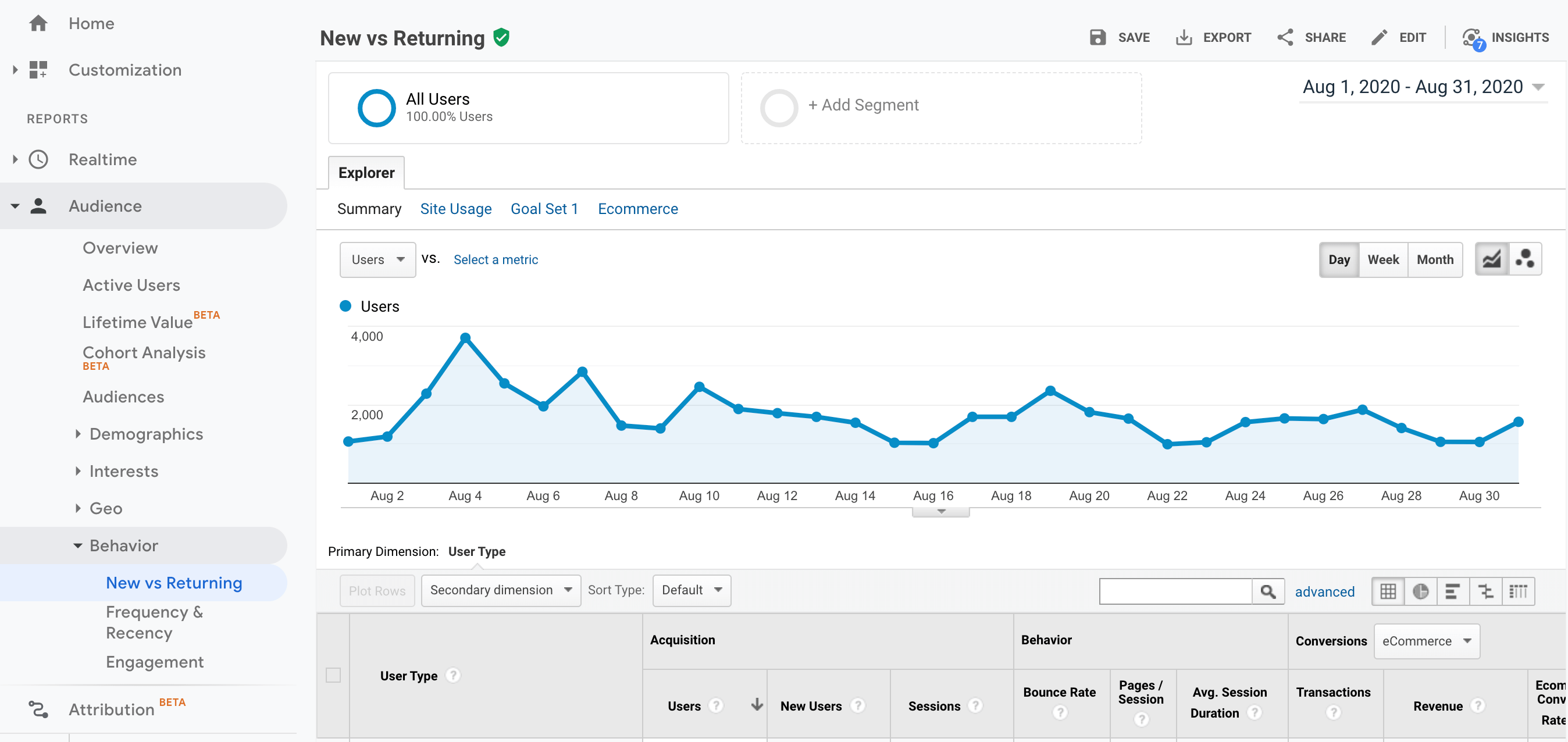This screenshot has width=1568, height=742.
Task: Click the Export download icon
Action: [x=1184, y=38]
